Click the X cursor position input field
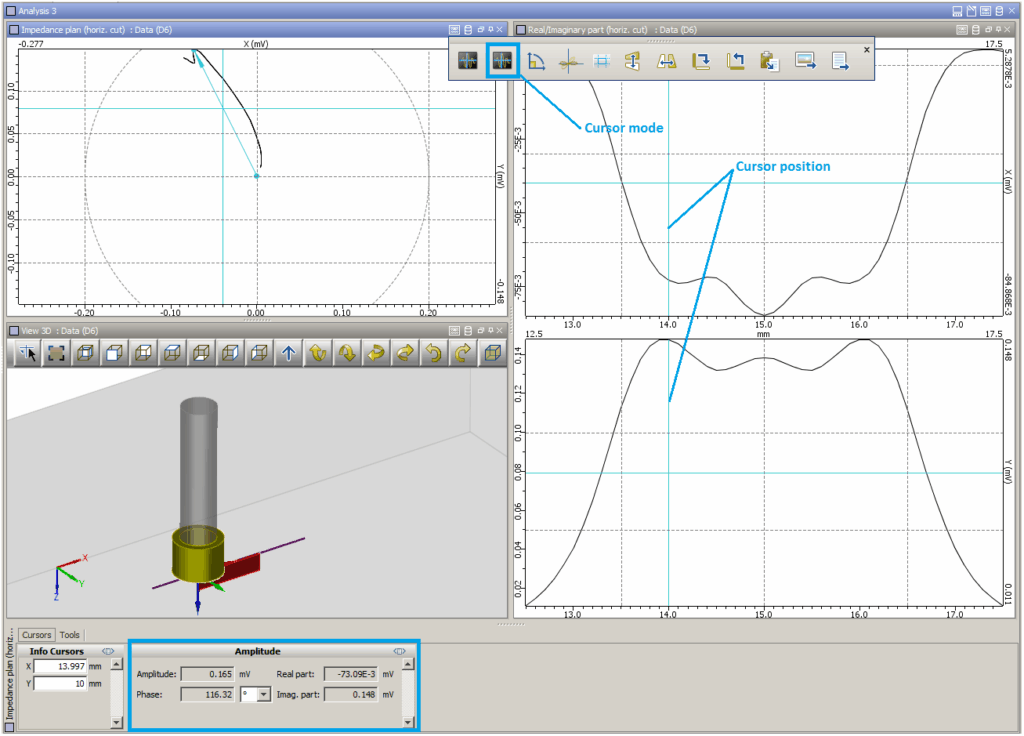Screen dimensions: 1024x736 click(x=61, y=666)
